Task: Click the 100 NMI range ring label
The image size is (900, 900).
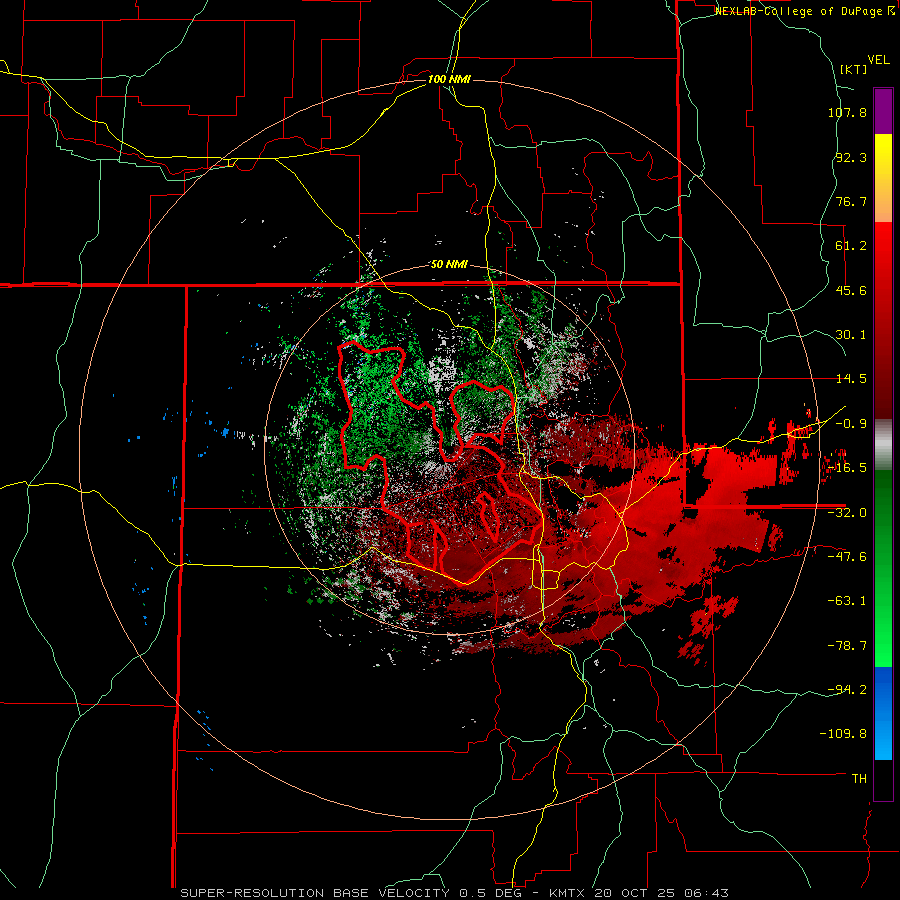Action: coord(449,79)
